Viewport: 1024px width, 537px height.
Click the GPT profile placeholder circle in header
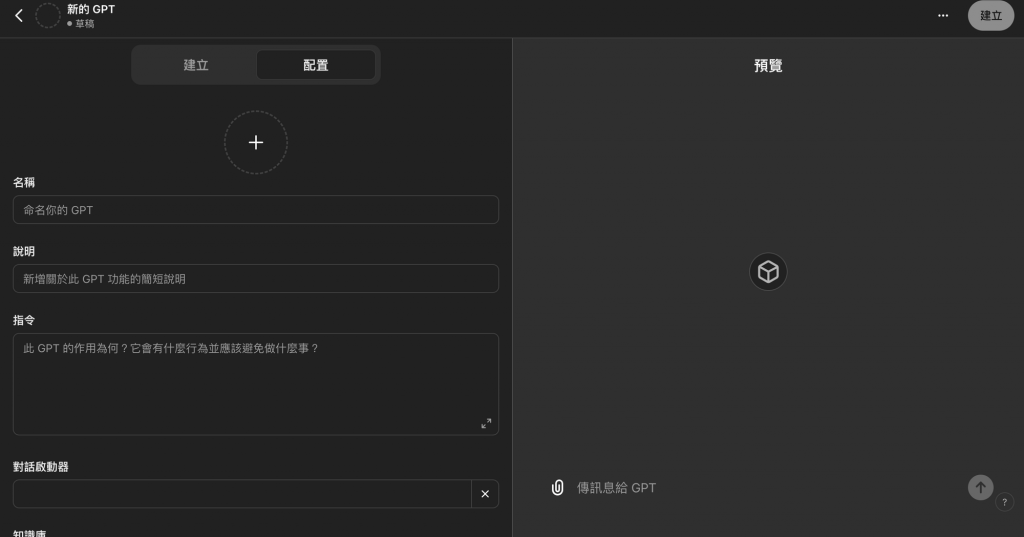coord(48,16)
